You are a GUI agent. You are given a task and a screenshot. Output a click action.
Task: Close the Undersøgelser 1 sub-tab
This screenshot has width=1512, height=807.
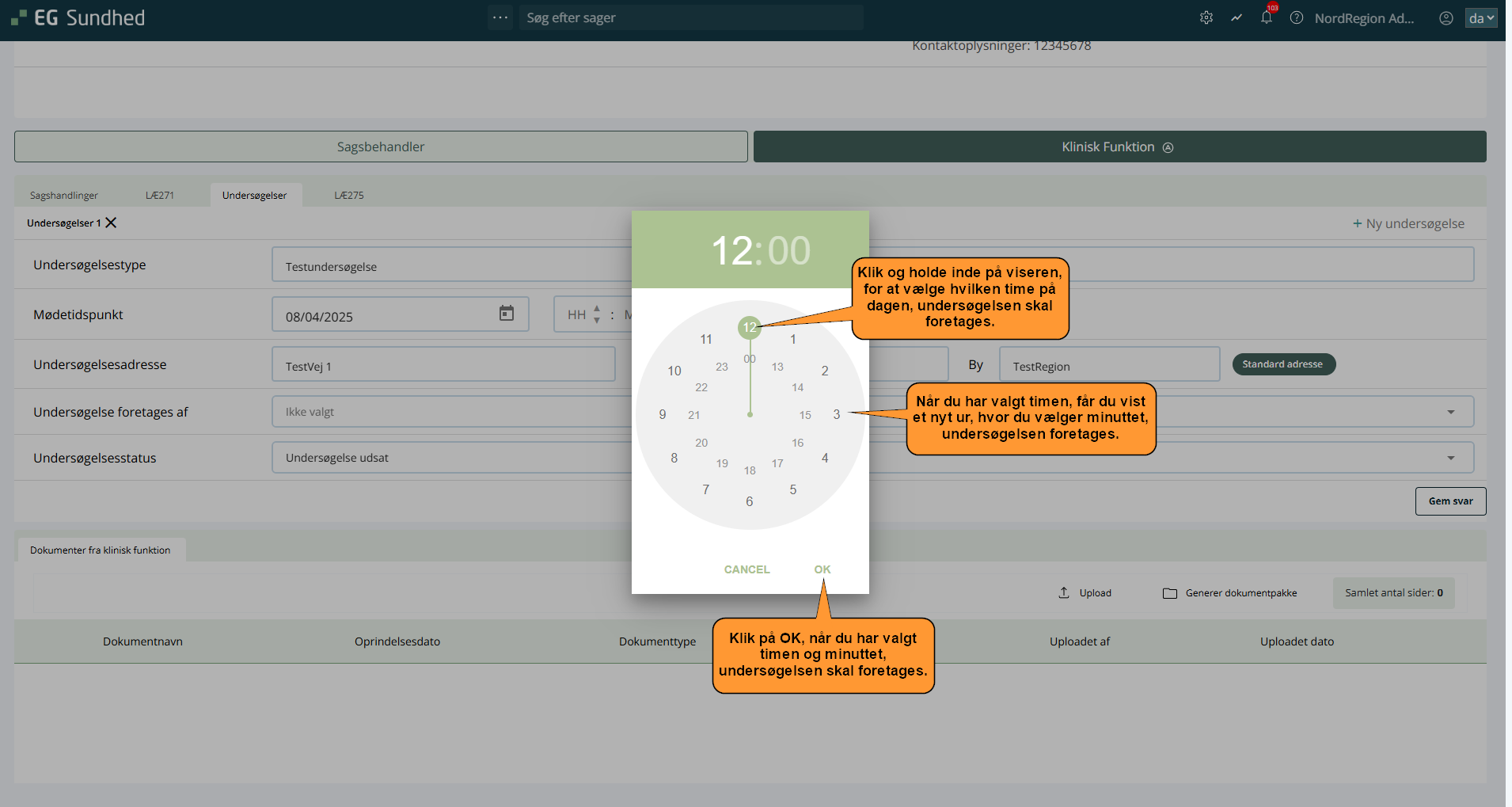[x=112, y=223]
